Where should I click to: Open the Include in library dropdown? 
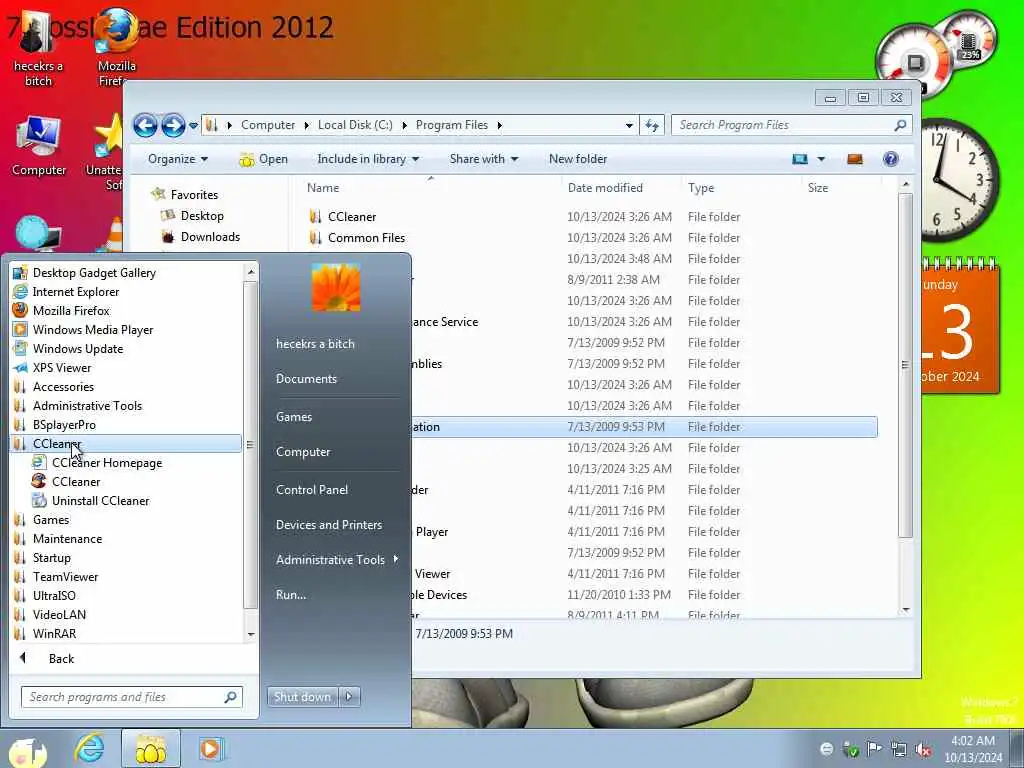368,159
